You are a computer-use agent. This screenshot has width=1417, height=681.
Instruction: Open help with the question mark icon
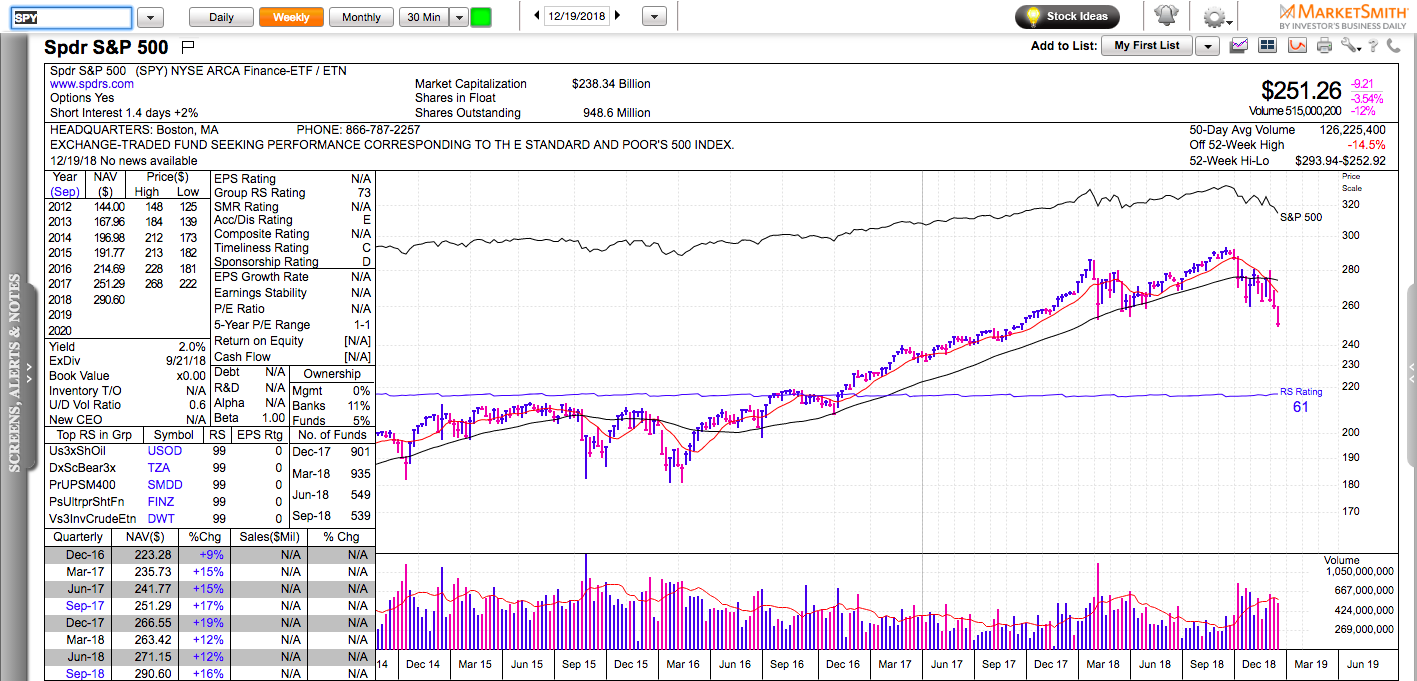point(1374,45)
